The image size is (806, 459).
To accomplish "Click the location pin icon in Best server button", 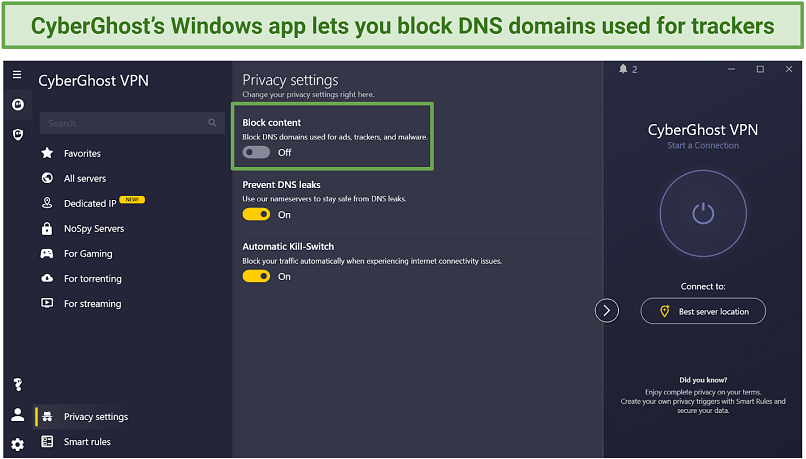I will 665,311.
